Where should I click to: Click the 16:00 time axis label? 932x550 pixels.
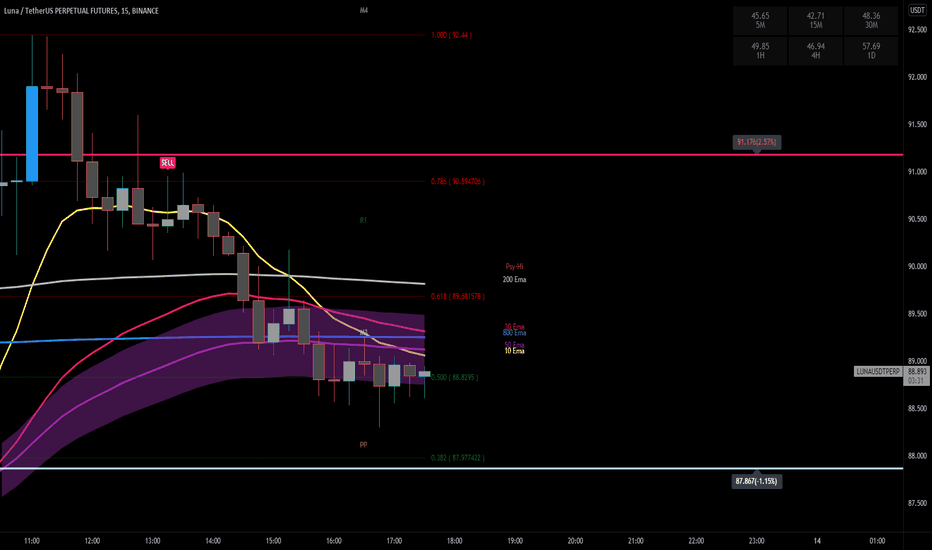pos(334,540)
